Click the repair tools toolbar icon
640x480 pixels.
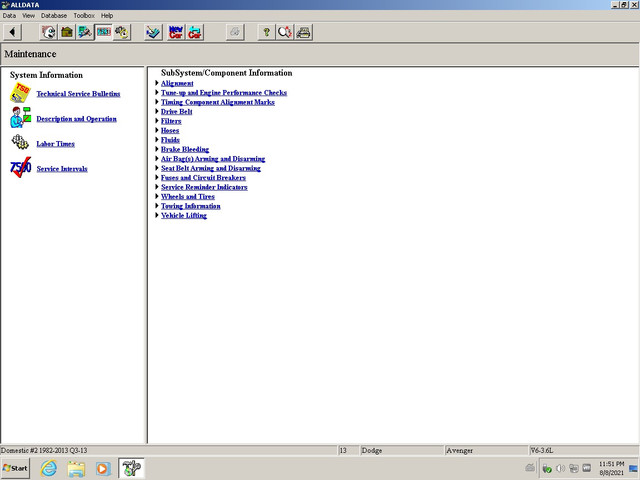click(x=85, y=32)
